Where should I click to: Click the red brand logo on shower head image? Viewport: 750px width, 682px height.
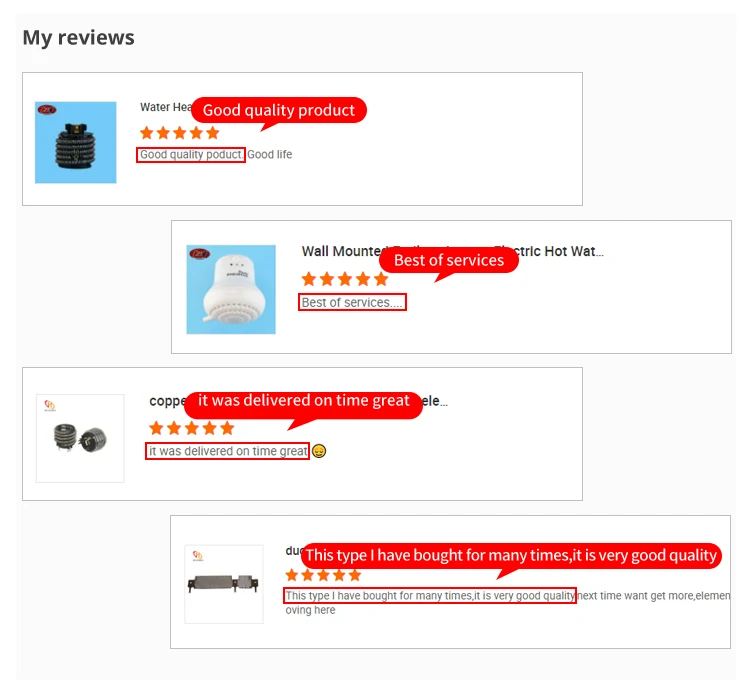(x=199, y=253)
